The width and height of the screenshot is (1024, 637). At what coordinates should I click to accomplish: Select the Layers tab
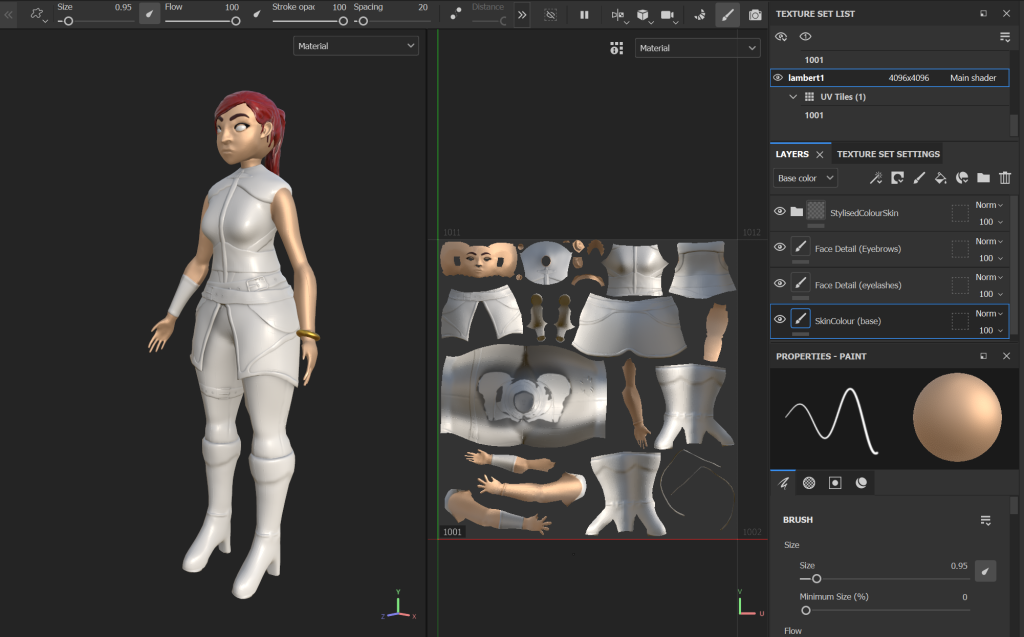tap(792, 154)
